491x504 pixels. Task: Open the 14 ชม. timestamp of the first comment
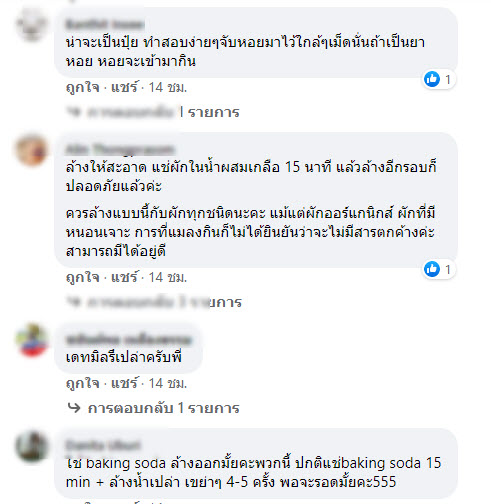(168, 88)
